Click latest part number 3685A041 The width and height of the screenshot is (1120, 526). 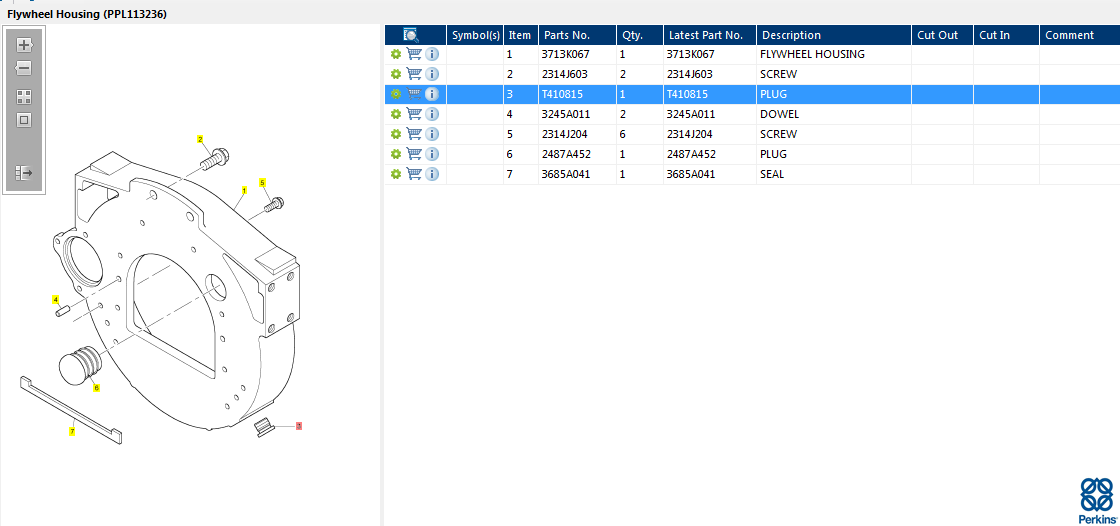[691, 174]
